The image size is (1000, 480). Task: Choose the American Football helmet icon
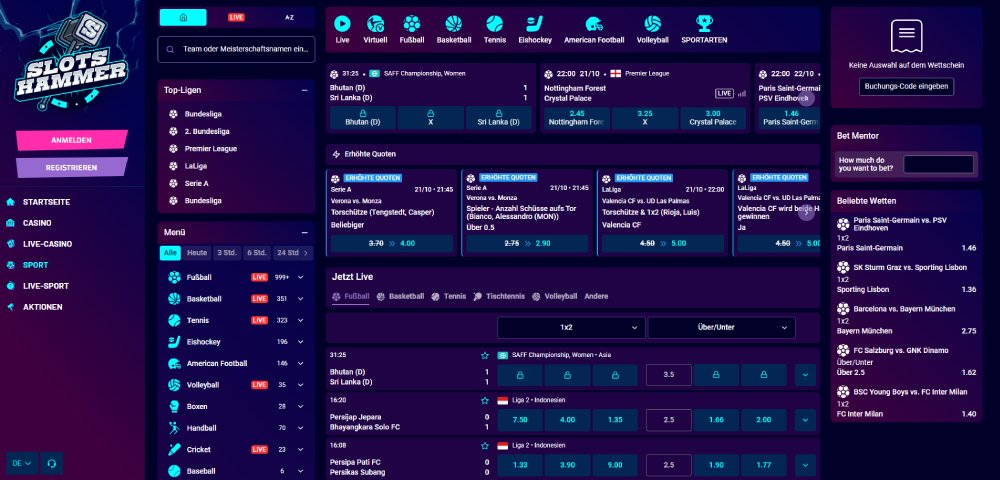(x=593, y=23)
